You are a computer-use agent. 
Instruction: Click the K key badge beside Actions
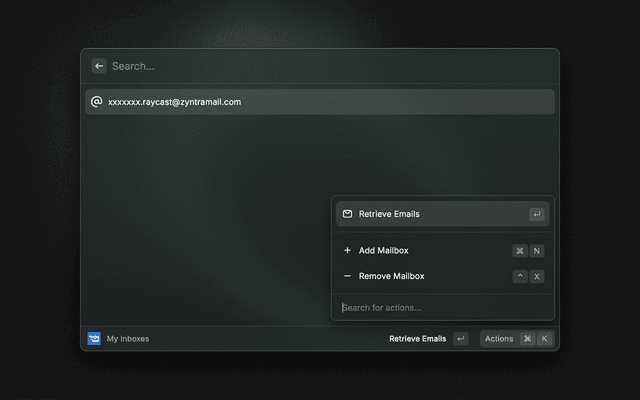point(544,339)
